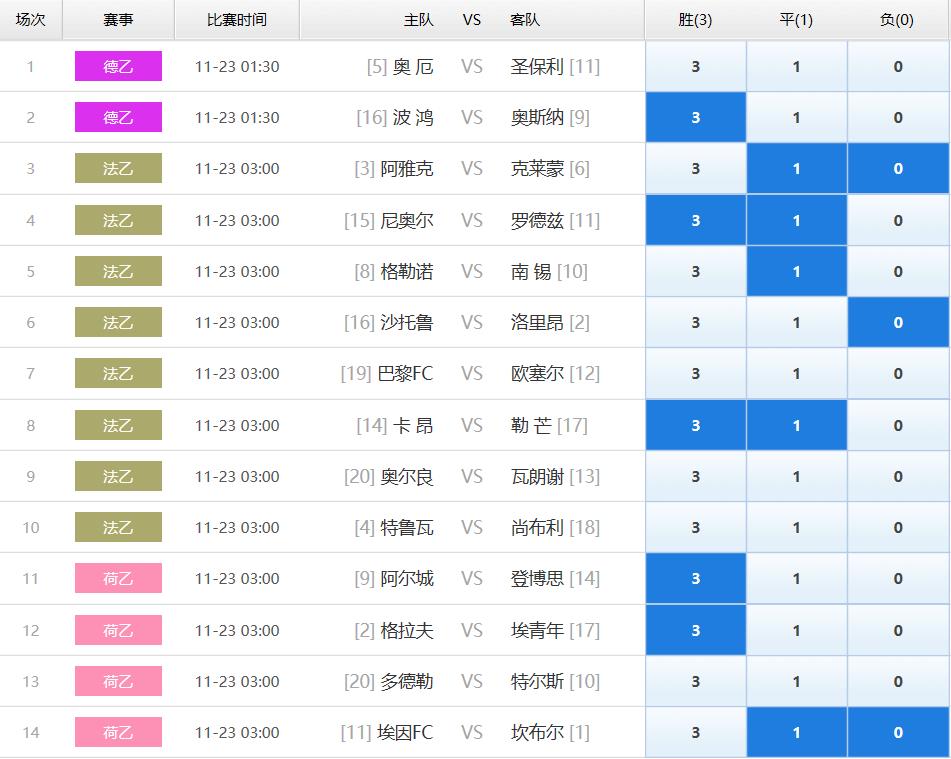Select draw (1) for 波鸿 vs 奥斯纳

click(x=796, y=117)
